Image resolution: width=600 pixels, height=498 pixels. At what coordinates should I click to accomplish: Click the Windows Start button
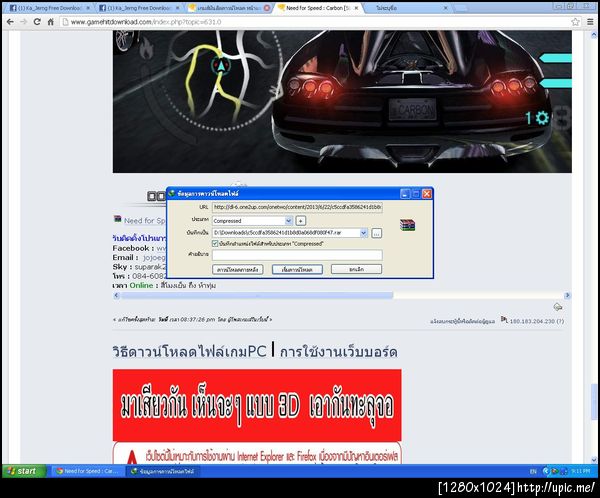(x=24, y=471)
